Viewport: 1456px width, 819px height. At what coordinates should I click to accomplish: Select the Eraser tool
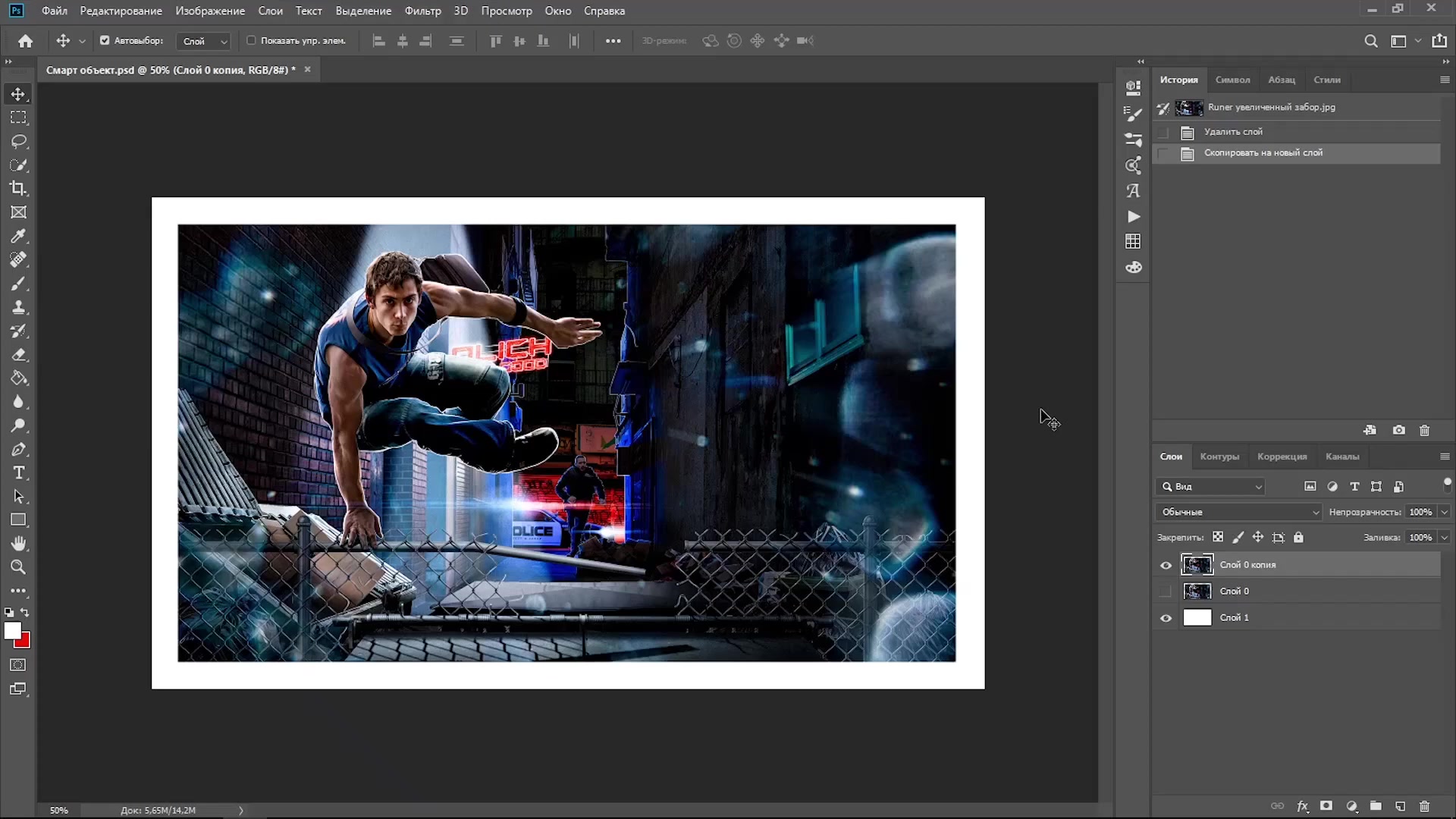tap(18, 354)
